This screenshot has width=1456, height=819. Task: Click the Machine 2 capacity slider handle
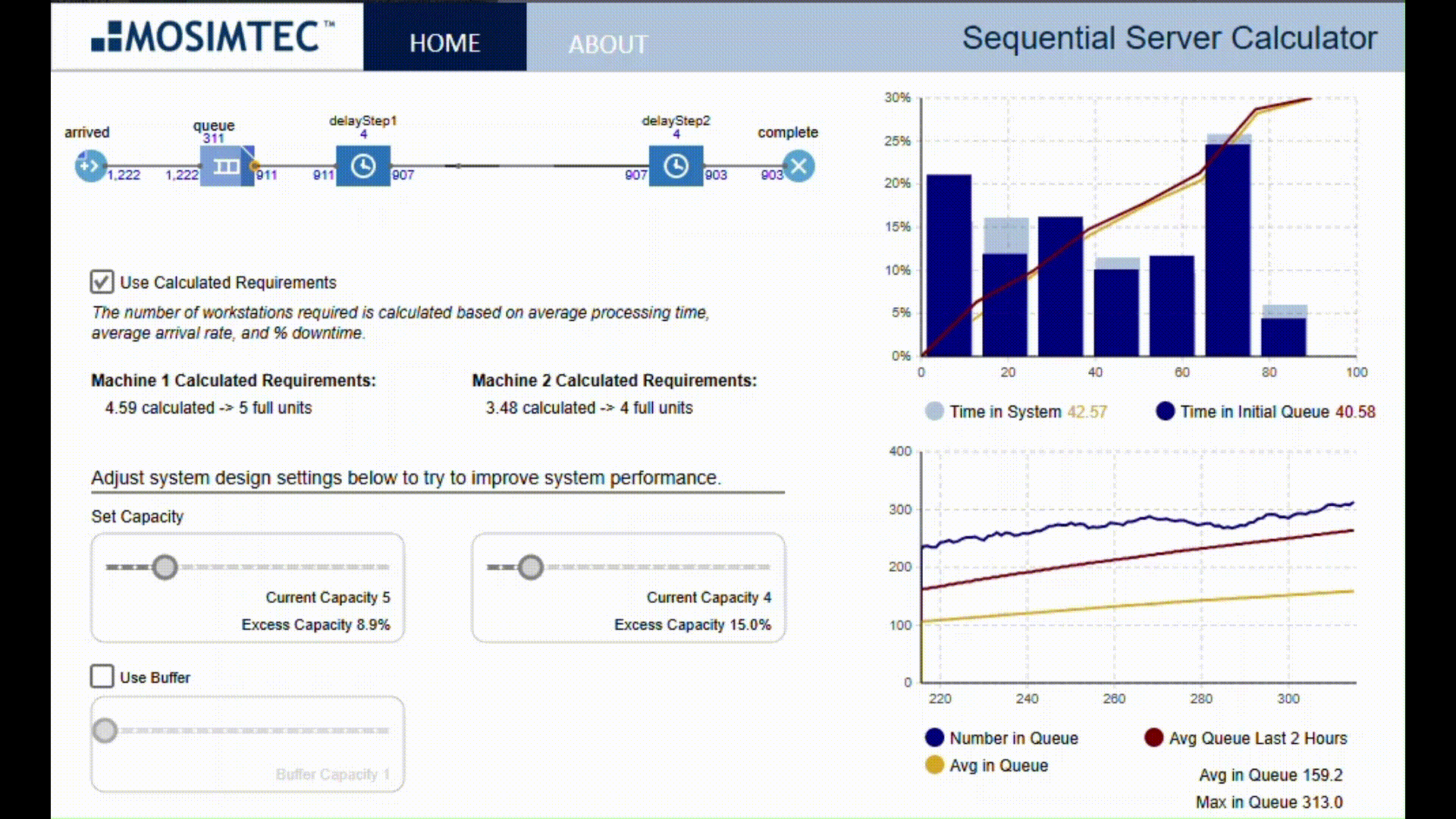click(x=531, y=567)
